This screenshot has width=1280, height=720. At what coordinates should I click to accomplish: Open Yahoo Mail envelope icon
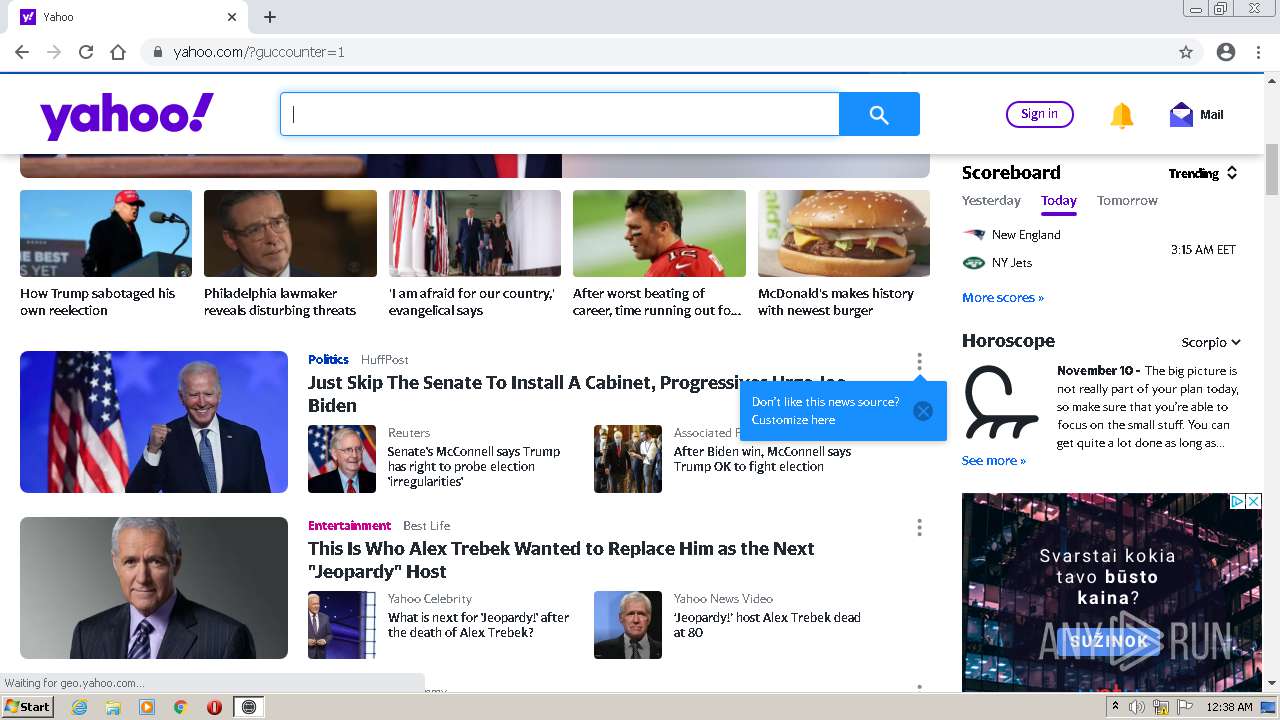[1181, 115]
